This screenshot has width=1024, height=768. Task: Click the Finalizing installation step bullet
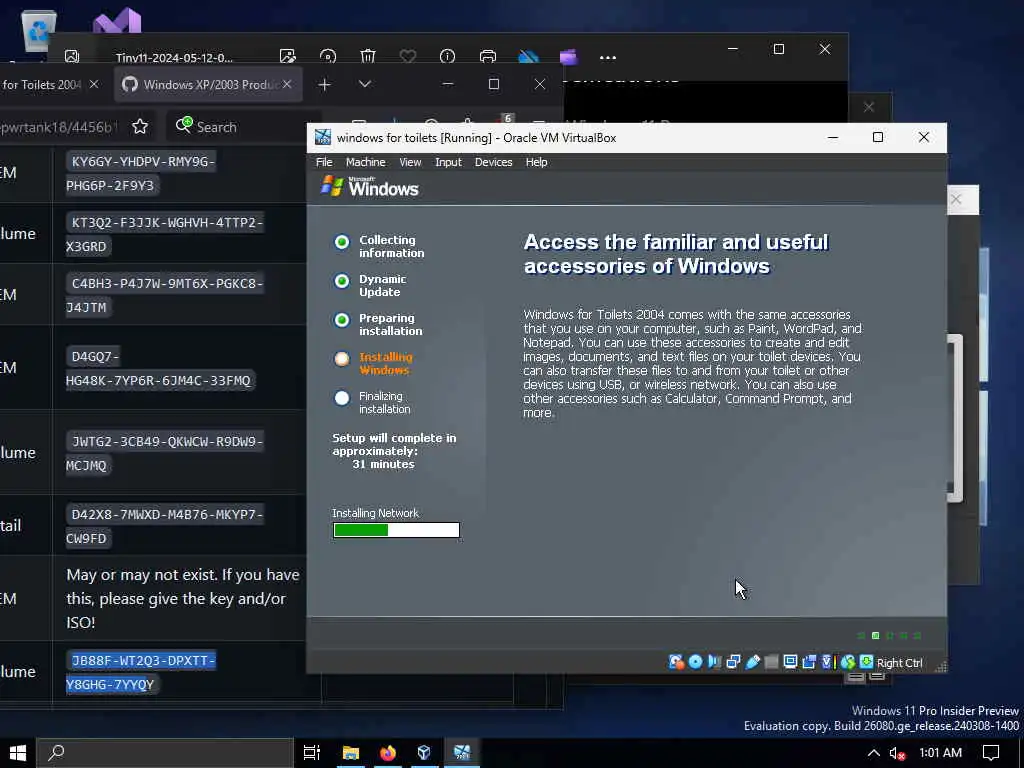coord(342,398)
